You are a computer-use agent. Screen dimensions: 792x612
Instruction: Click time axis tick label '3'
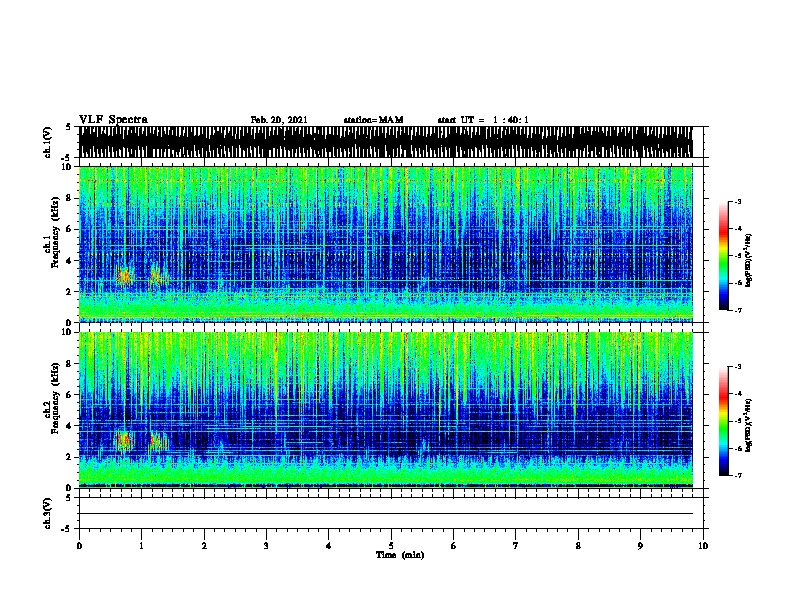pos(266,545)
